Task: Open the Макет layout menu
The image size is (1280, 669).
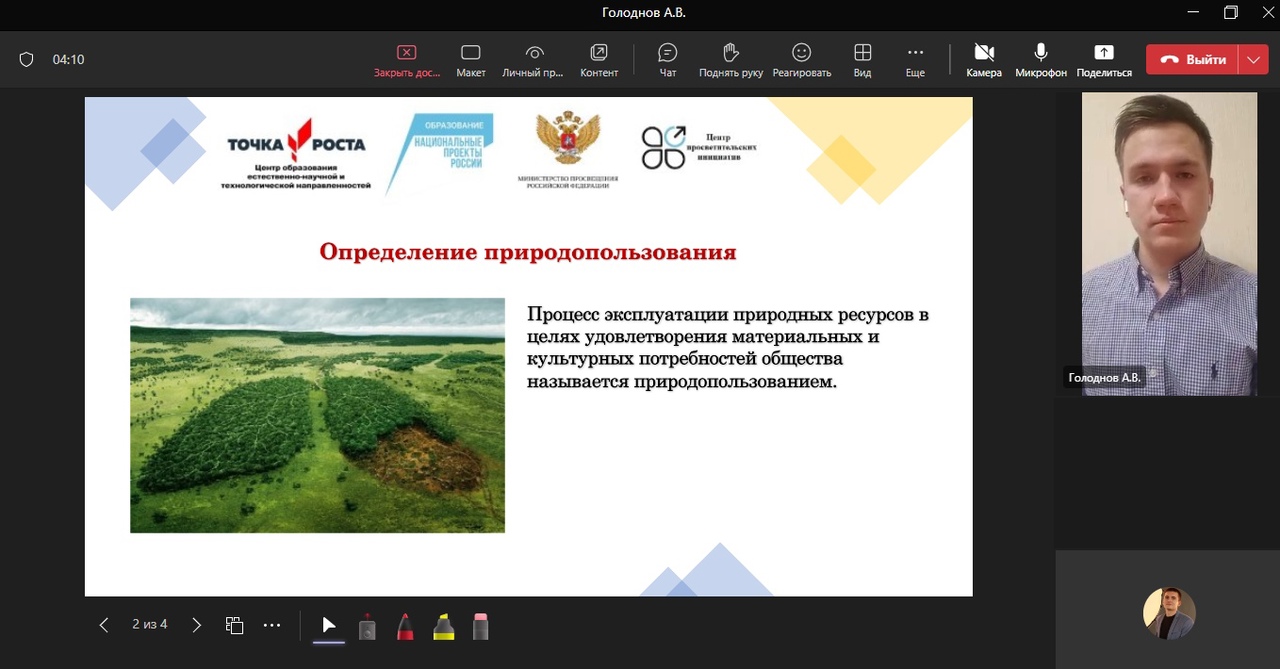Action: (470, 60)
